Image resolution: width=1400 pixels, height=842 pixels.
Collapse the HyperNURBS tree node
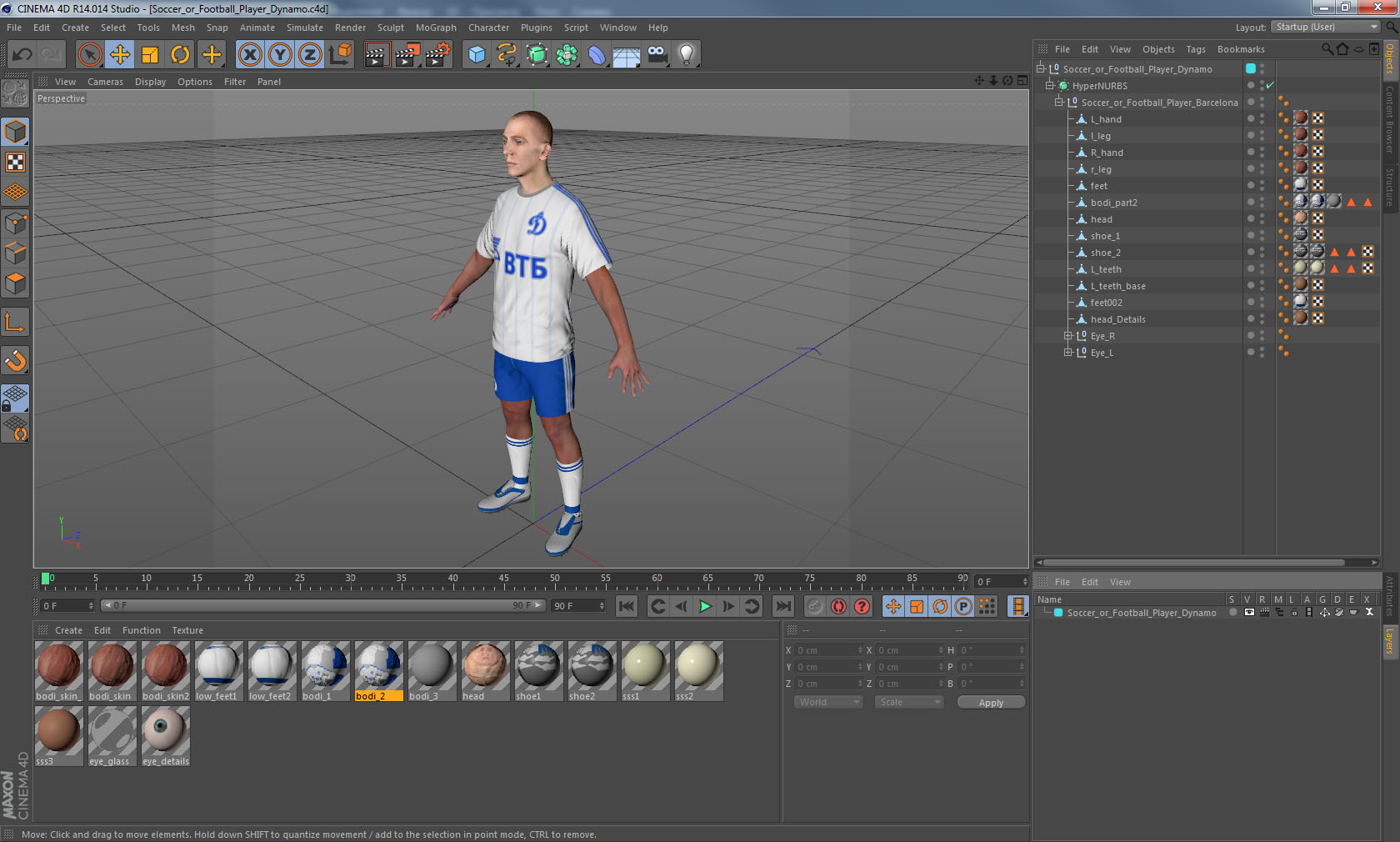click(1050, 85)
